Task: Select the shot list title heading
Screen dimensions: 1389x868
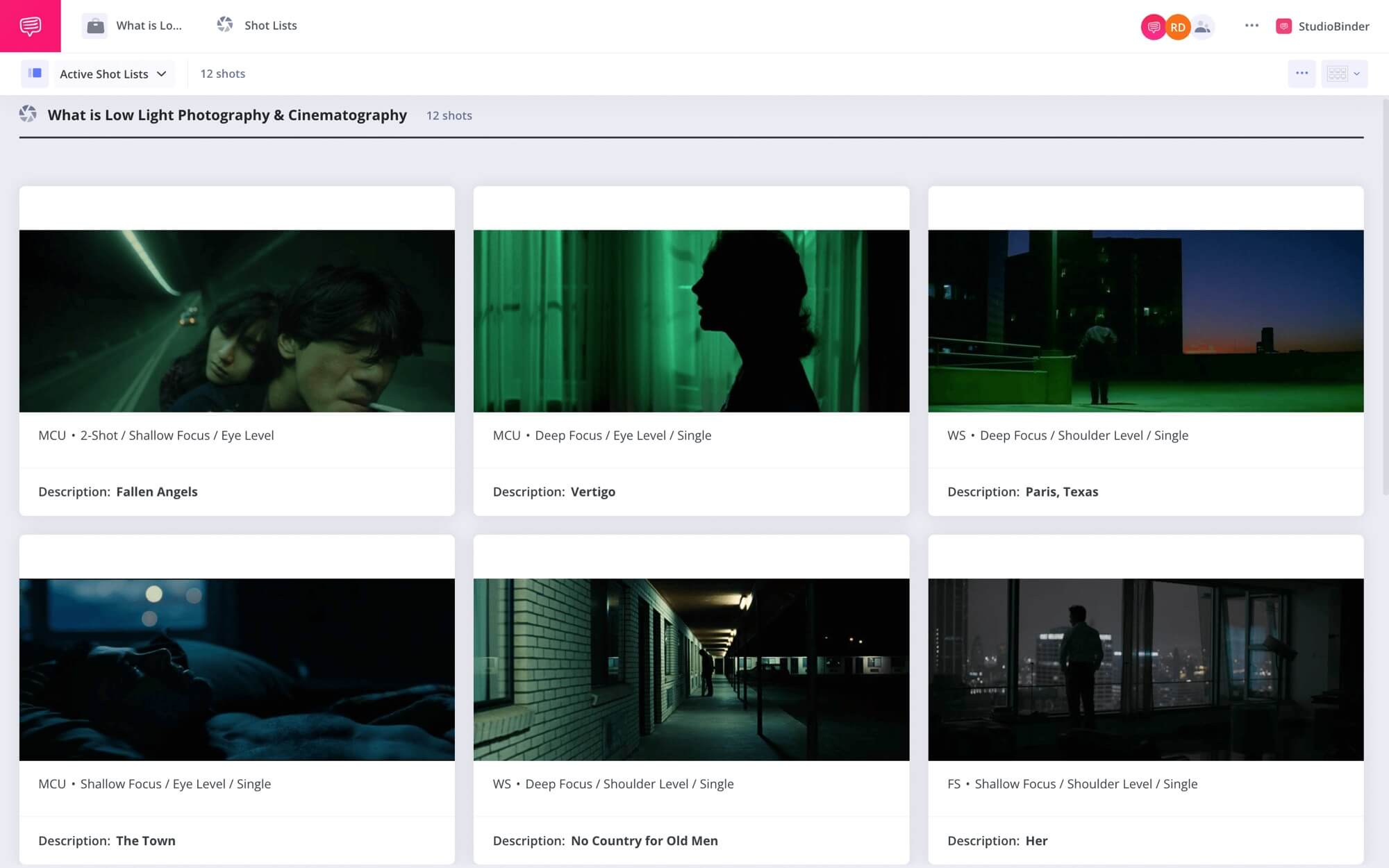Action: (227, 115)
